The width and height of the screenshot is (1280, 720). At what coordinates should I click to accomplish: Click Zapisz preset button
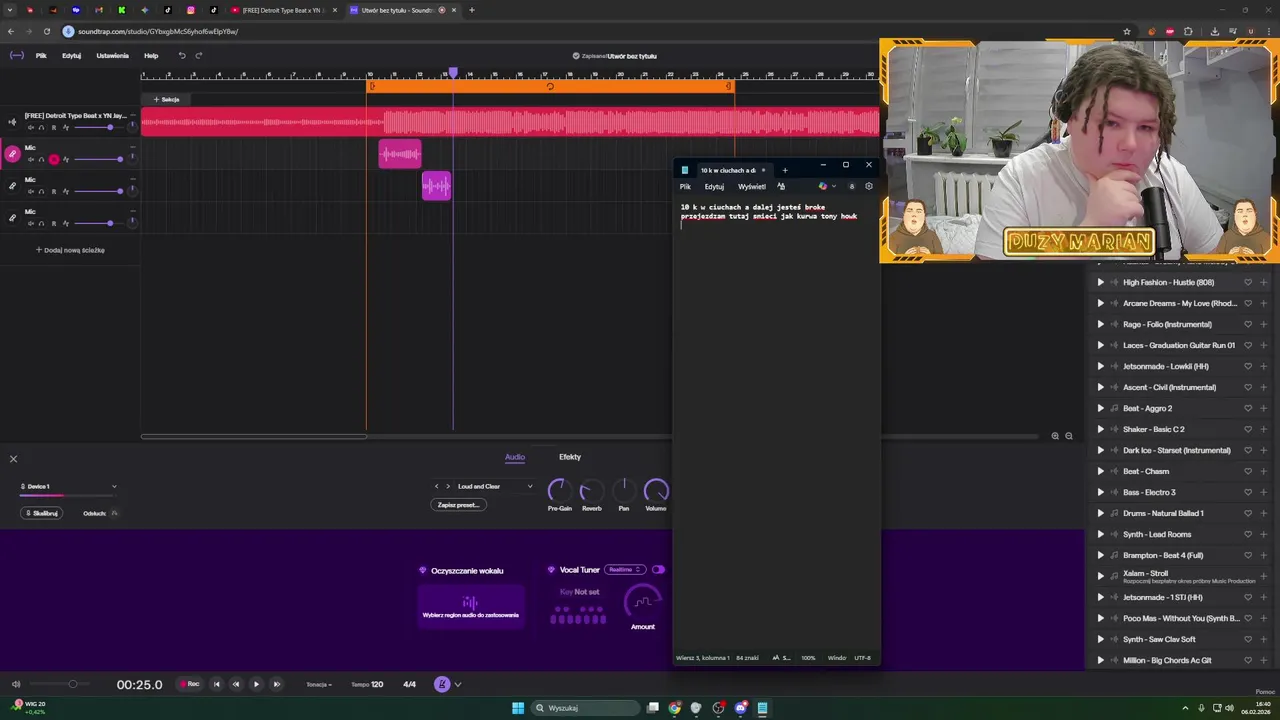(459, 505)
